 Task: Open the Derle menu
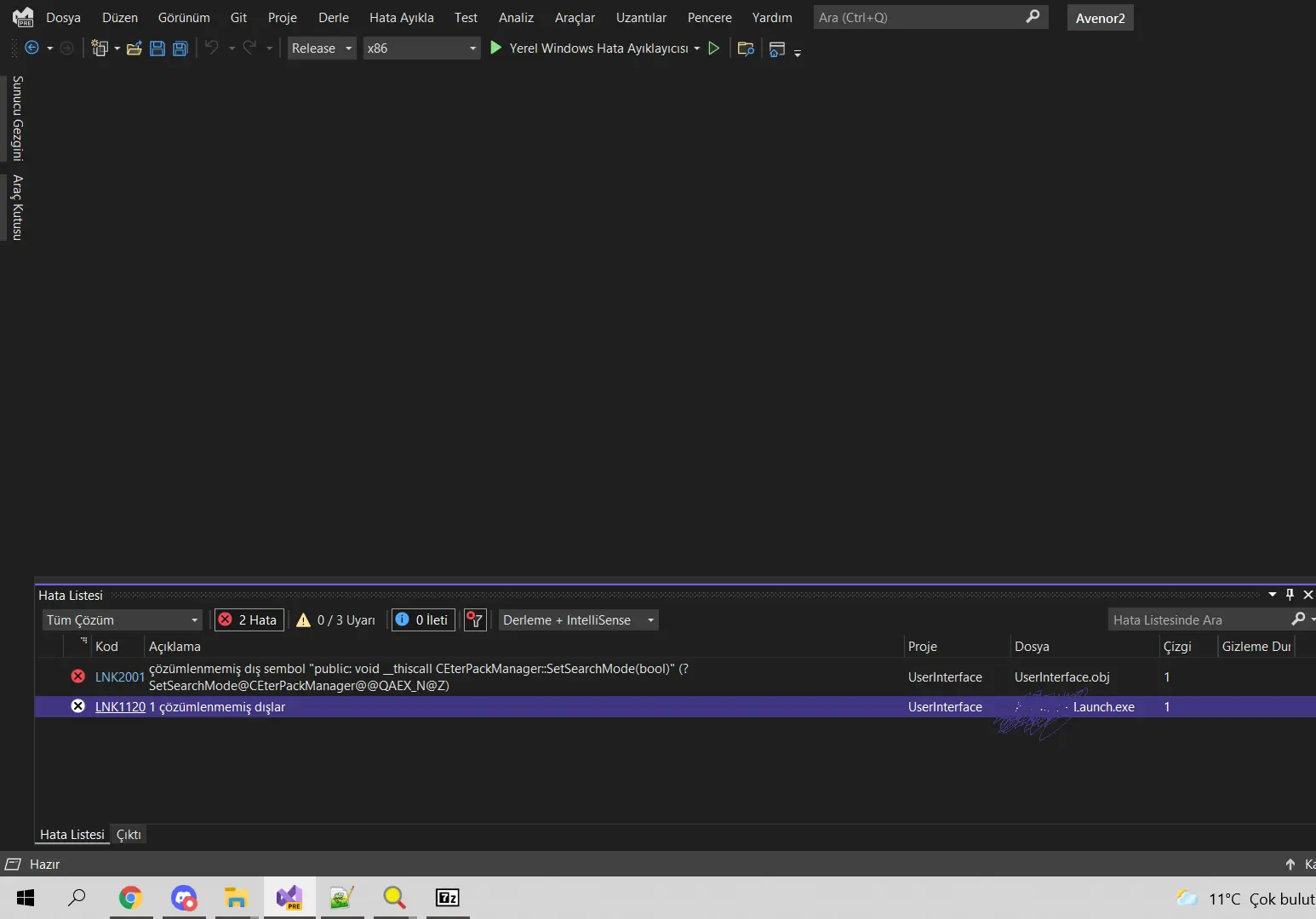(x=333, y=18)
